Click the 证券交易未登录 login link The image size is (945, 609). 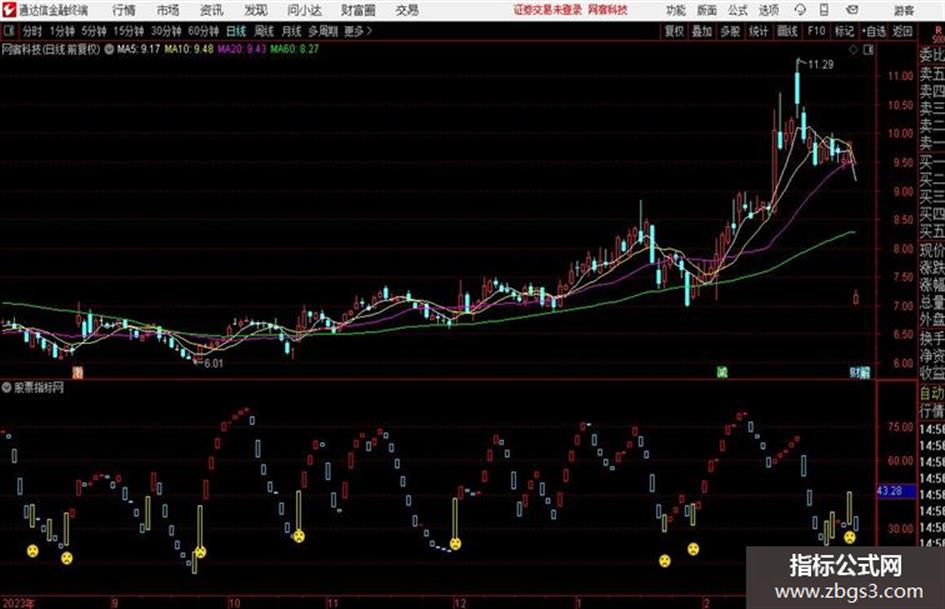(x=548, y=10)
